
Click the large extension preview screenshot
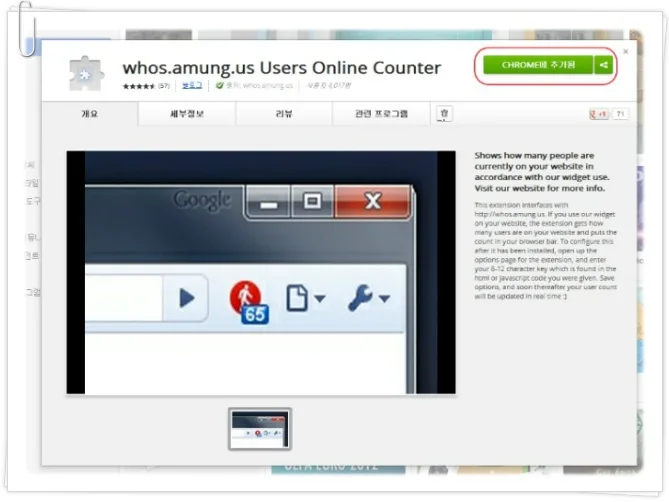(x=261, y=272)
